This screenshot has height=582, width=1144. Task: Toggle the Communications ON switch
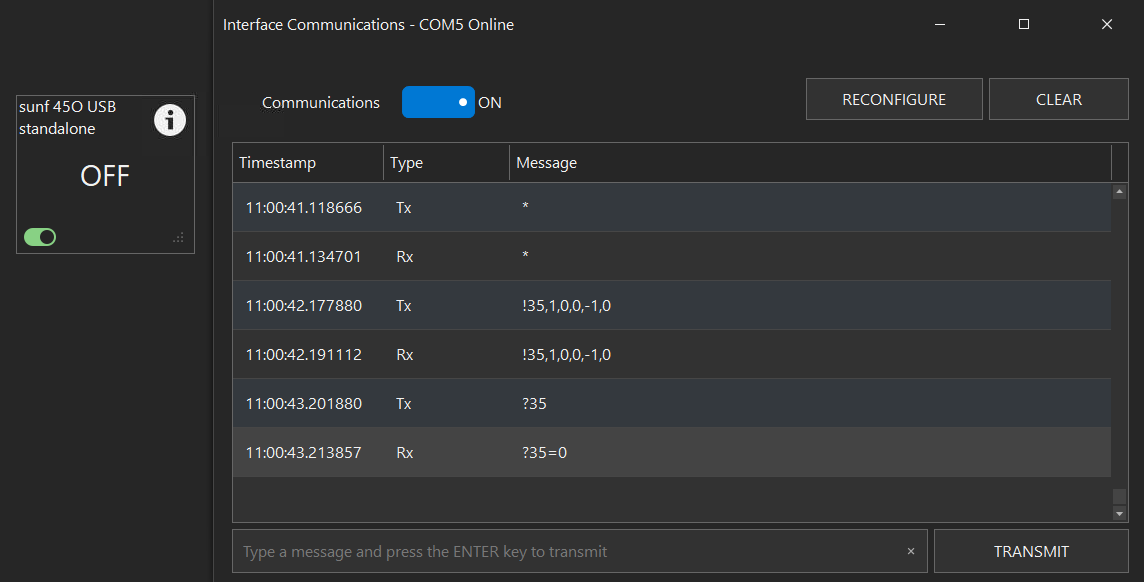(438, 102)
